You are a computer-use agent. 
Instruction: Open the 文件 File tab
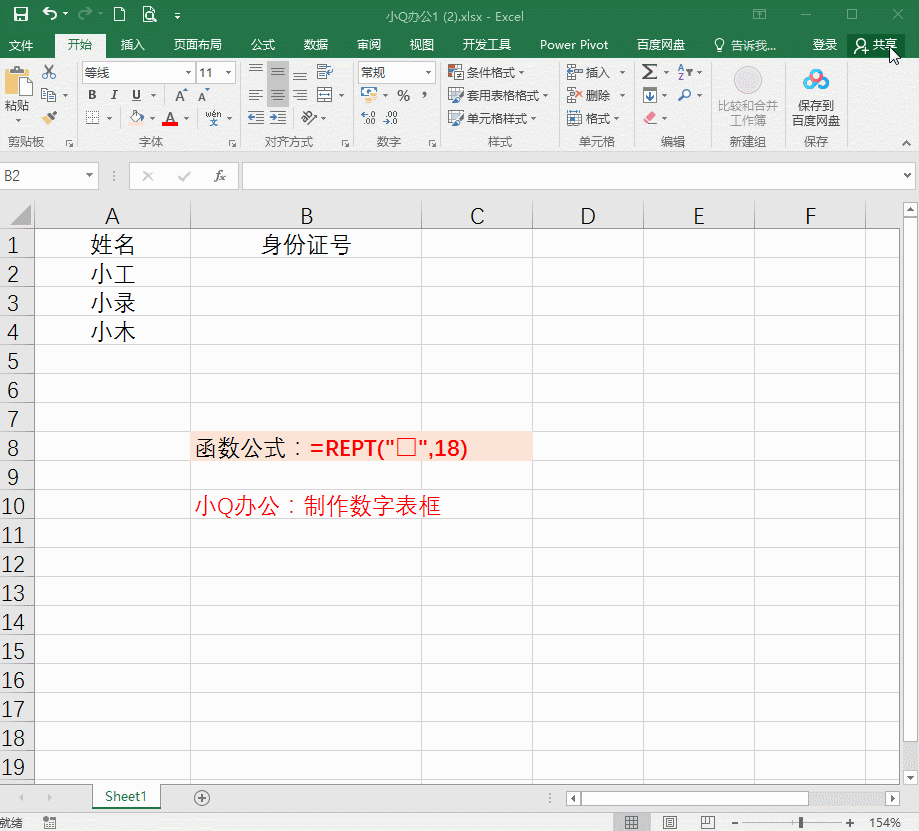coord(21,45)
